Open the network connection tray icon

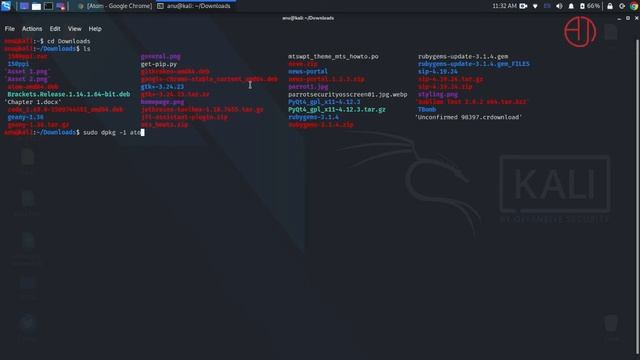pyautogui.click(x=535, y=6)
